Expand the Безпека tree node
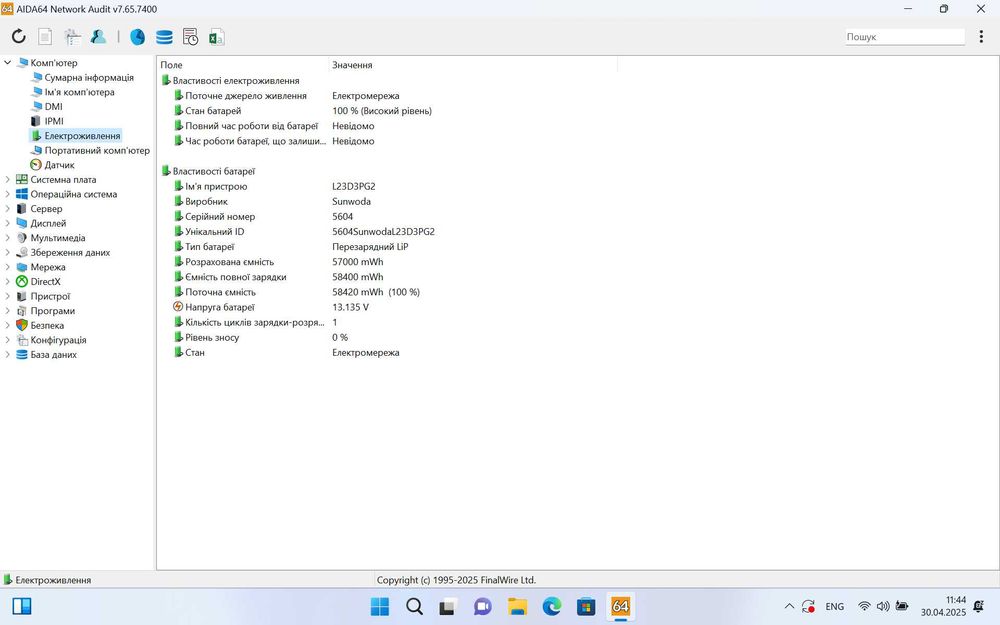The height and width of the screenshot is (625, 1000). pos(8,325)
